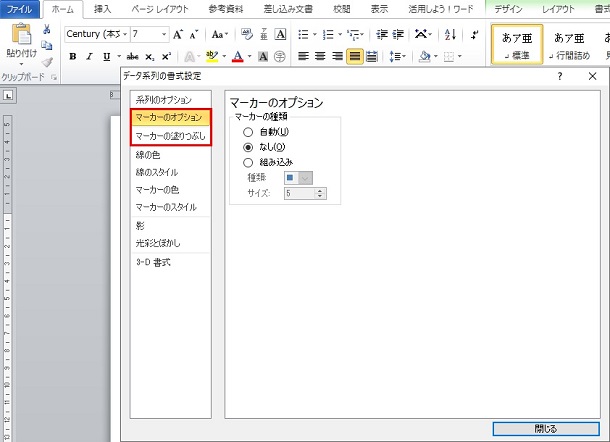Open the Change Case Aa dropdown
Viewport: 610px width, 442px height.
pyautogui.click(x=220, y=35)
